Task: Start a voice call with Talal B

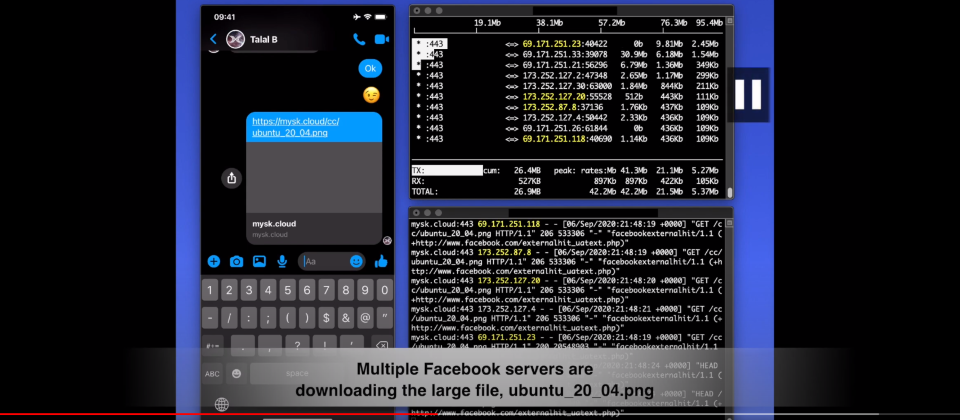Action: pyautogui.click(x=359, y=39)
